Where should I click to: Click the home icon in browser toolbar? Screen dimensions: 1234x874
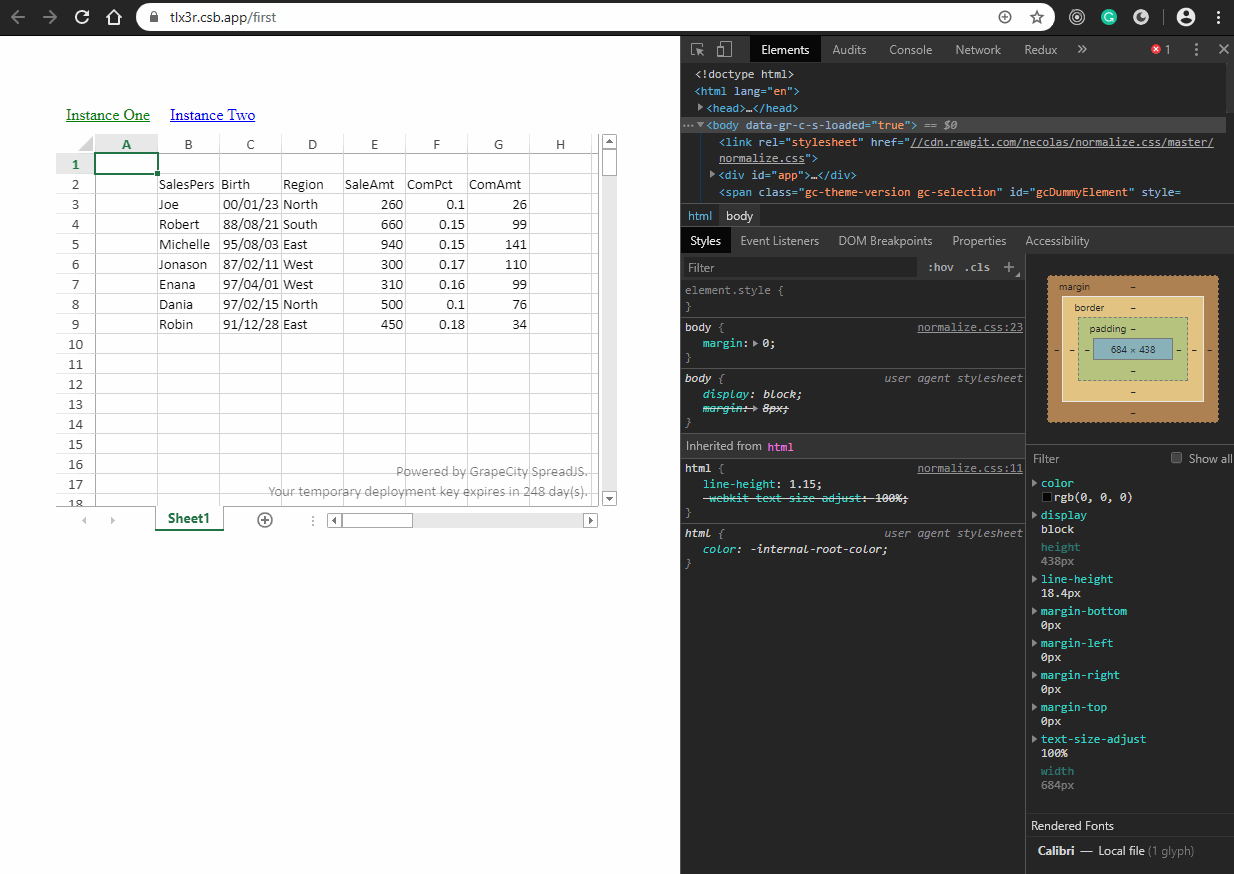(x=114, y=17)
